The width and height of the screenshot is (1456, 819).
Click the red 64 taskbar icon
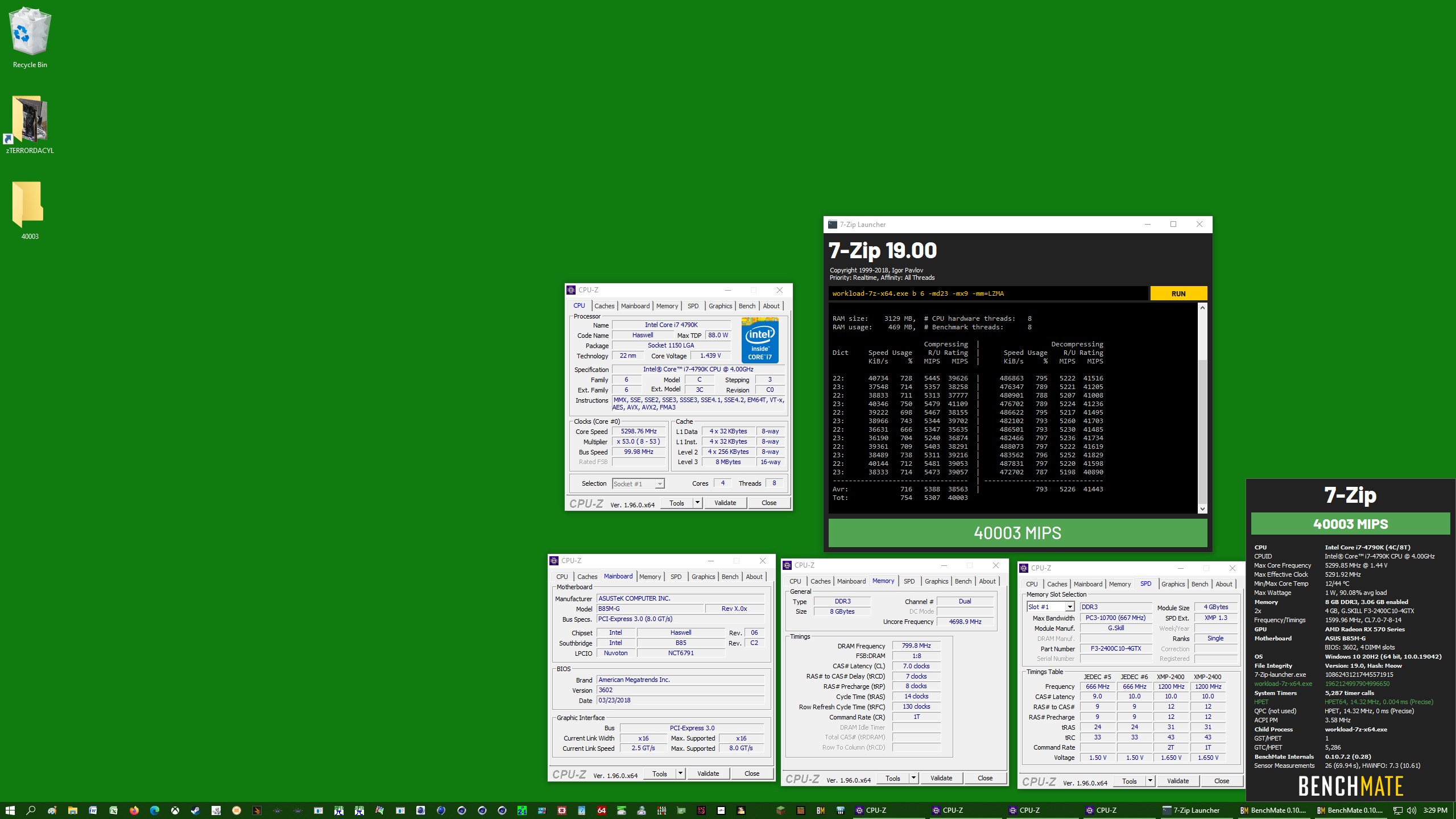click(601, 810)
